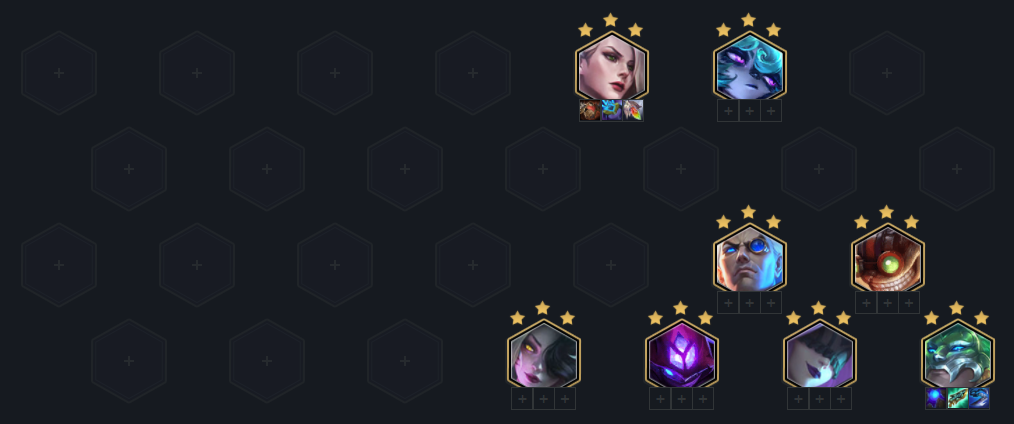The height and width of the screenshot is (424, 1014).
Task: Pick the monocle man champion portrait
Action: pyautogui.click(x=750, y=259)
